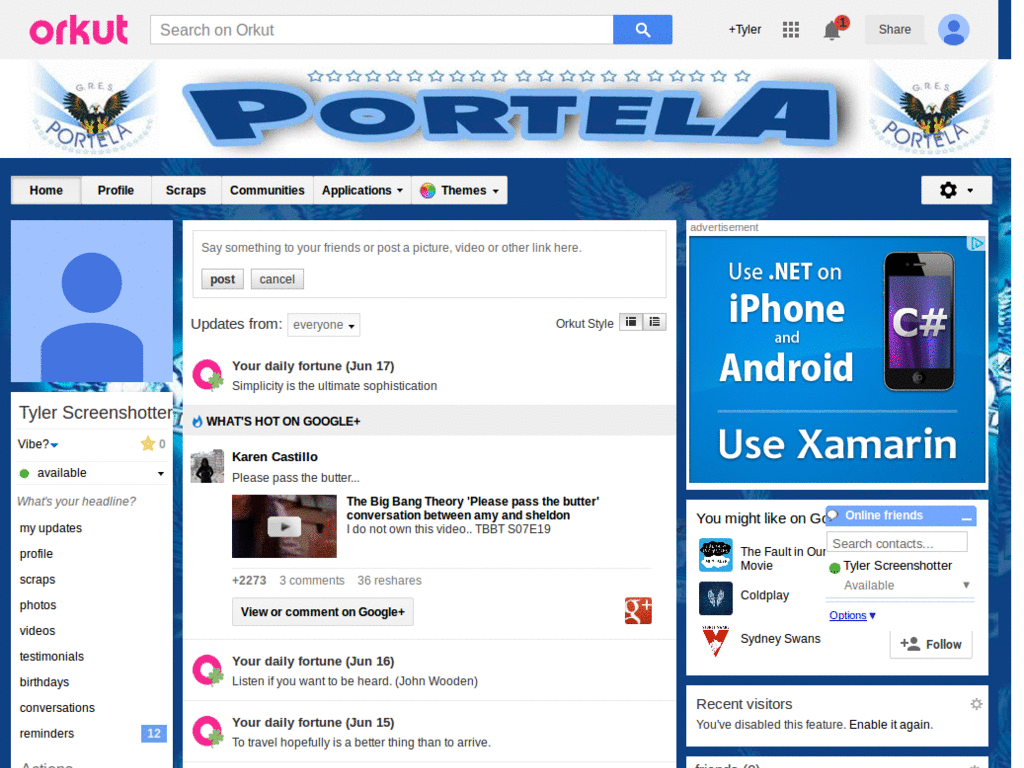Open the Big Bang Theory video title
1024x768 pixels.
click(473, 508)
